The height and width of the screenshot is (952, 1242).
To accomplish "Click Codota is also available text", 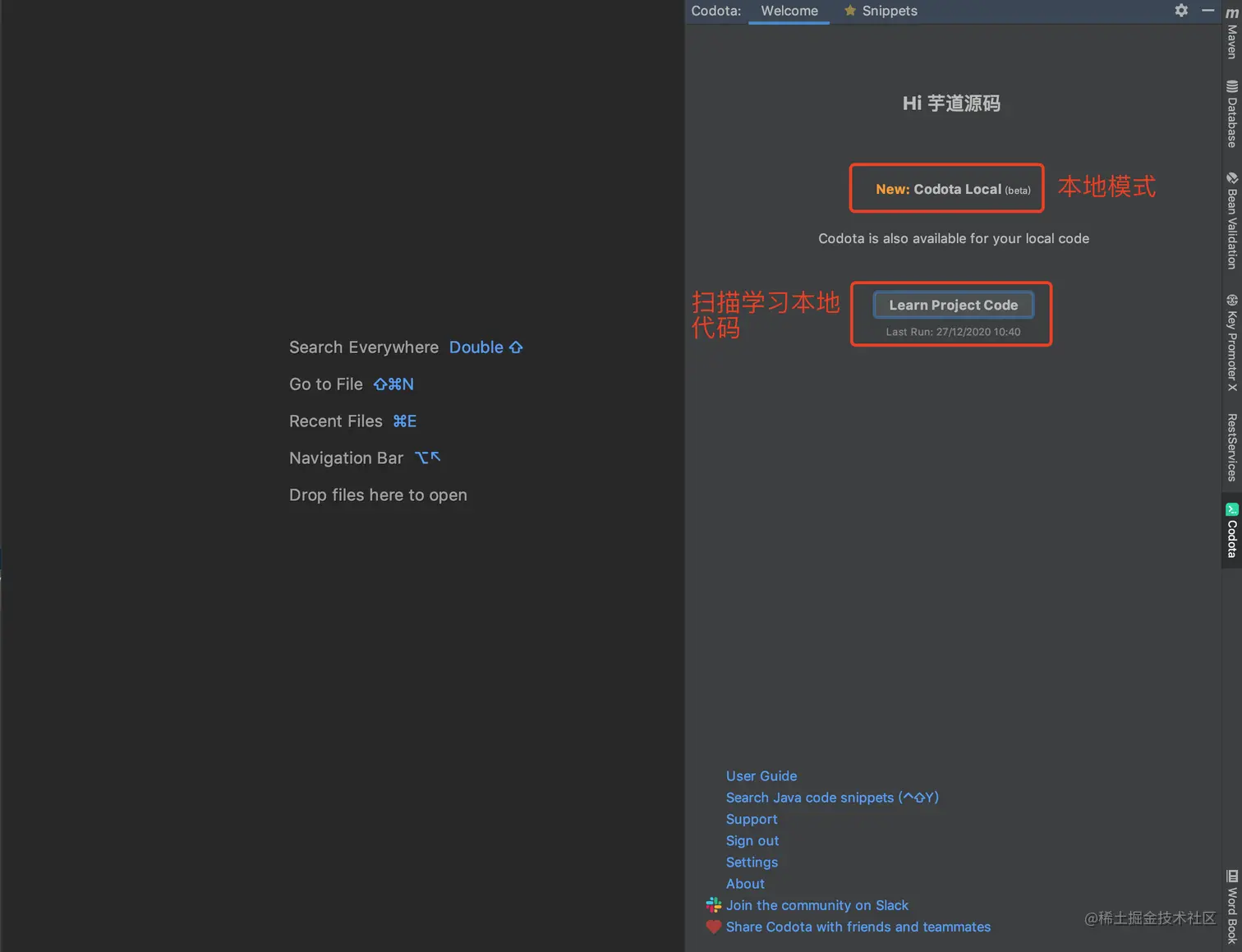I will pyautogui.click(x=954, y=238).
